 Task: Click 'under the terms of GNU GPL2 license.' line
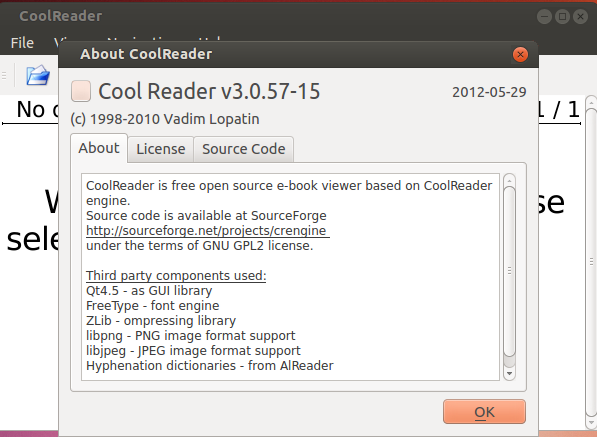(200, 246)
